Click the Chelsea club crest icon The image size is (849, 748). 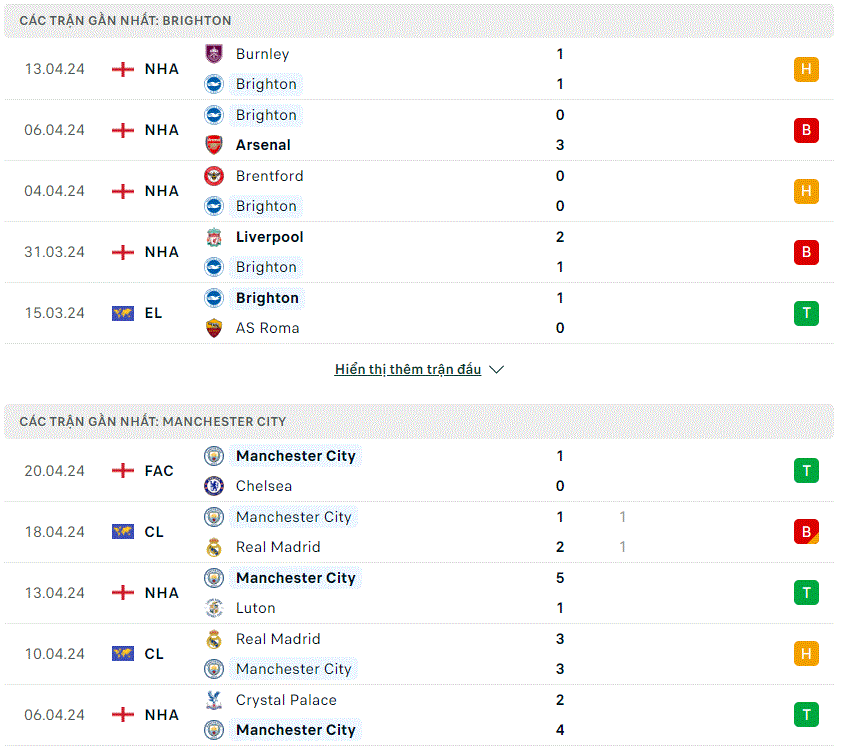tap(214, 486)
